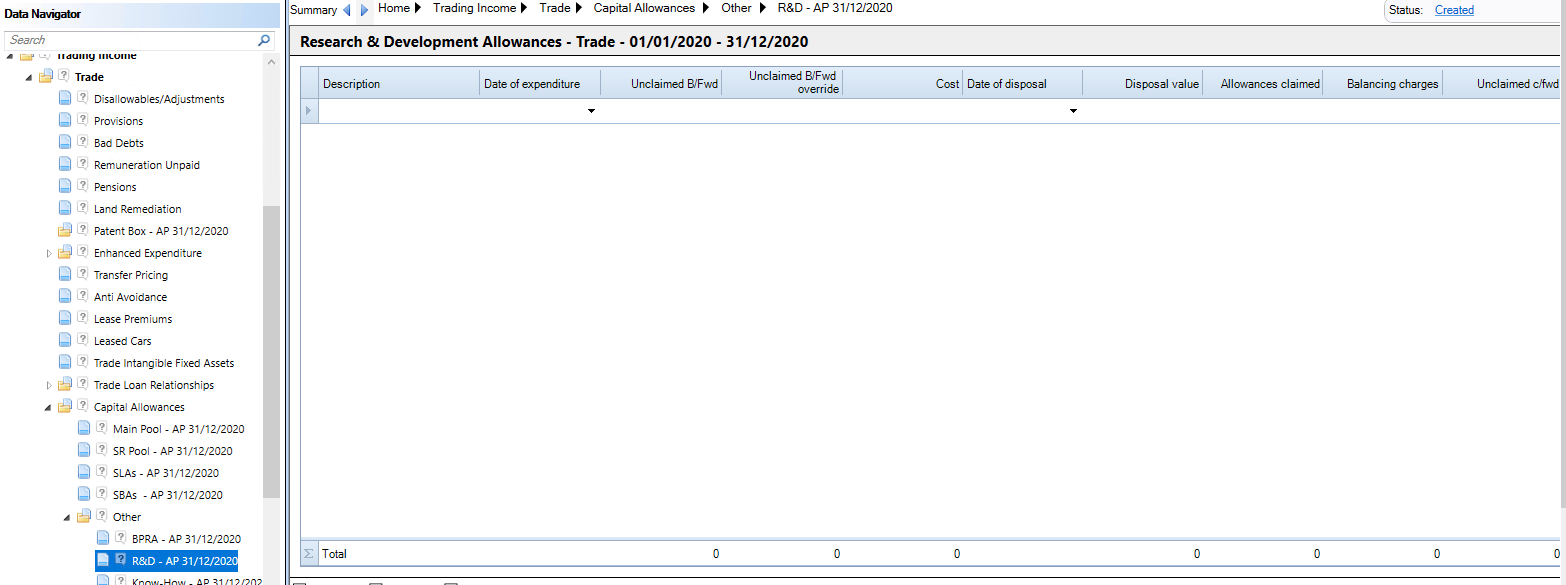Click the document icon beside SLAs
Screen dimensions: 1566x585
coord(84,472)
